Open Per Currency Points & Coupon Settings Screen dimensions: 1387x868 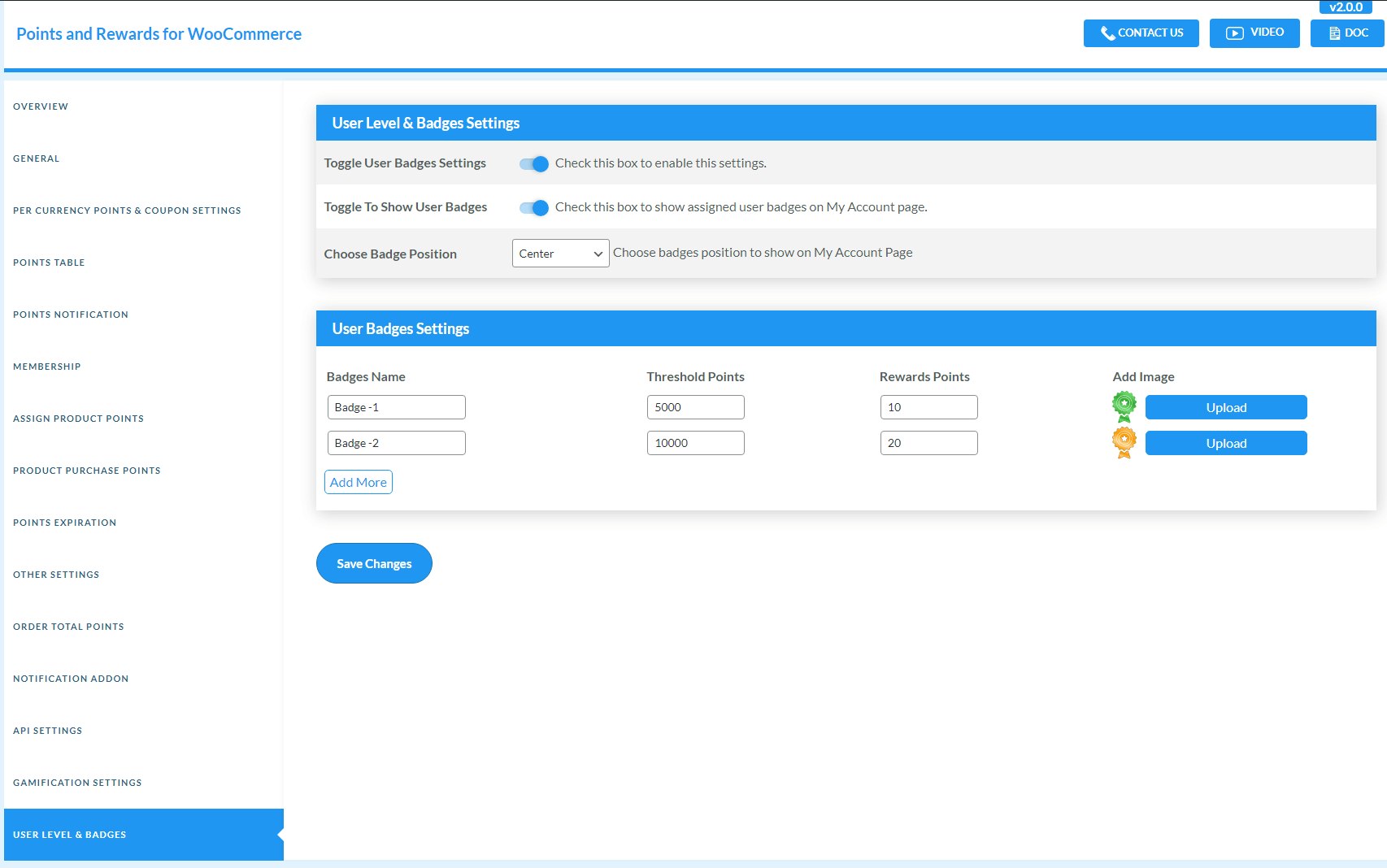127,210
